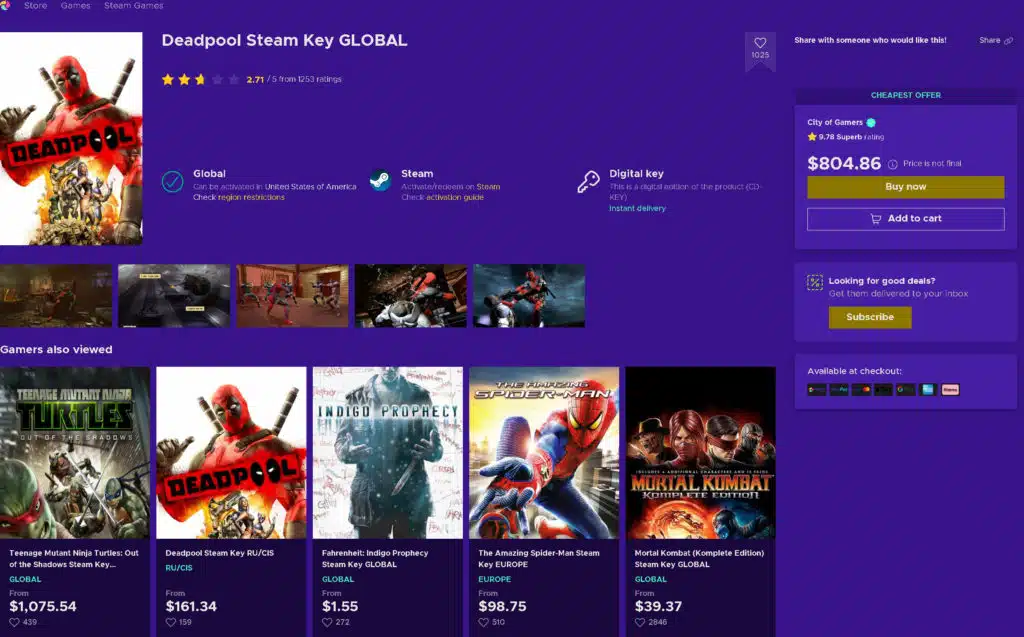Toggle wishlist heart on Ninja Turtles card
This screenshot has height=637, width=1024.
pos(14,623)
